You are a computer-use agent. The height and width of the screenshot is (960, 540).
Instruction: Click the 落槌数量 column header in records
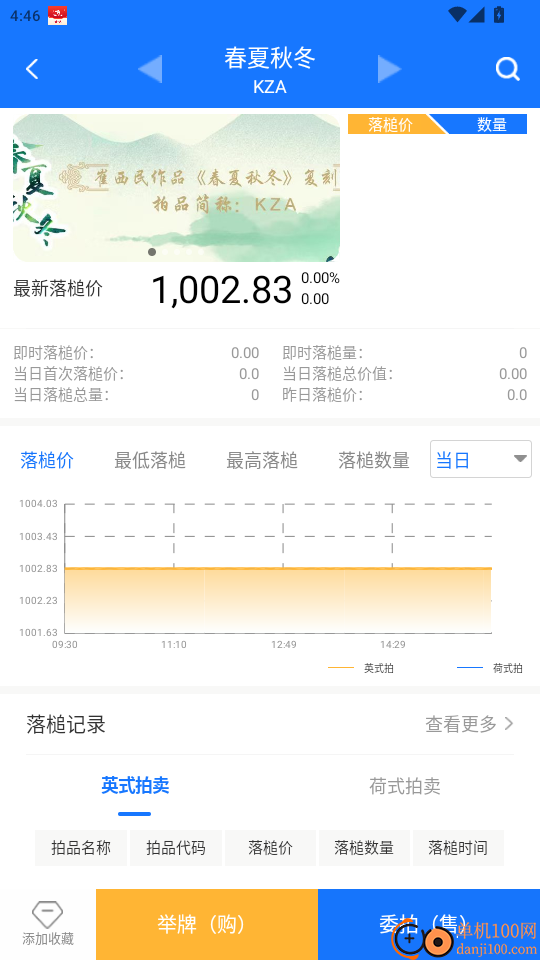(x=364, y=848)
